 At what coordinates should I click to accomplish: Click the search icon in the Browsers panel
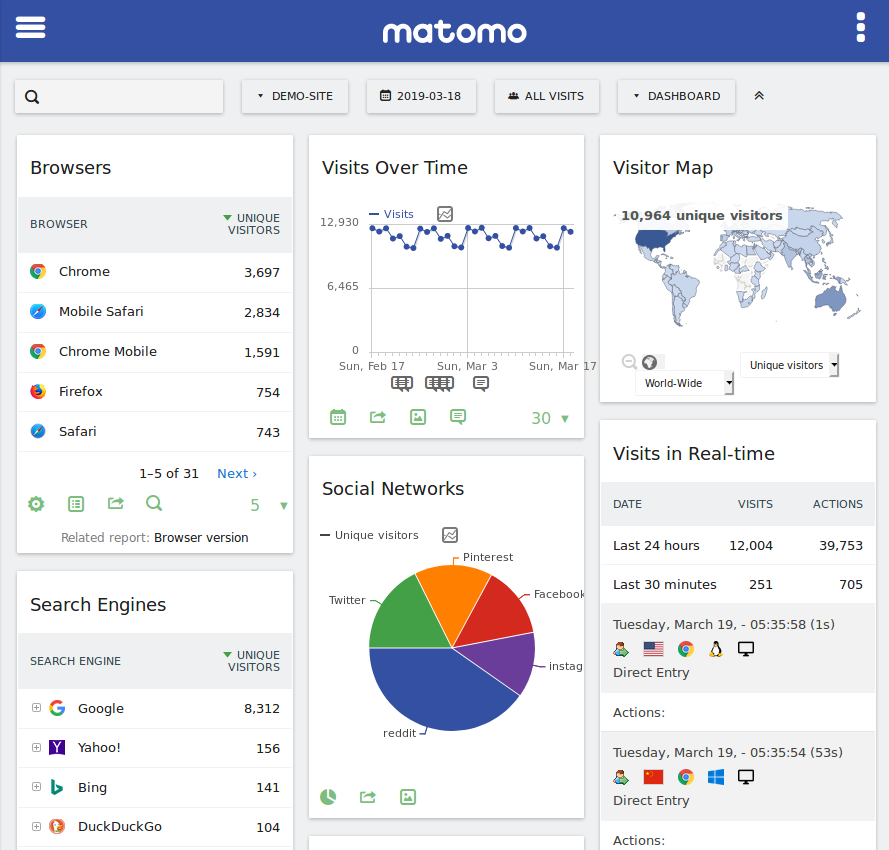(153, 503)
